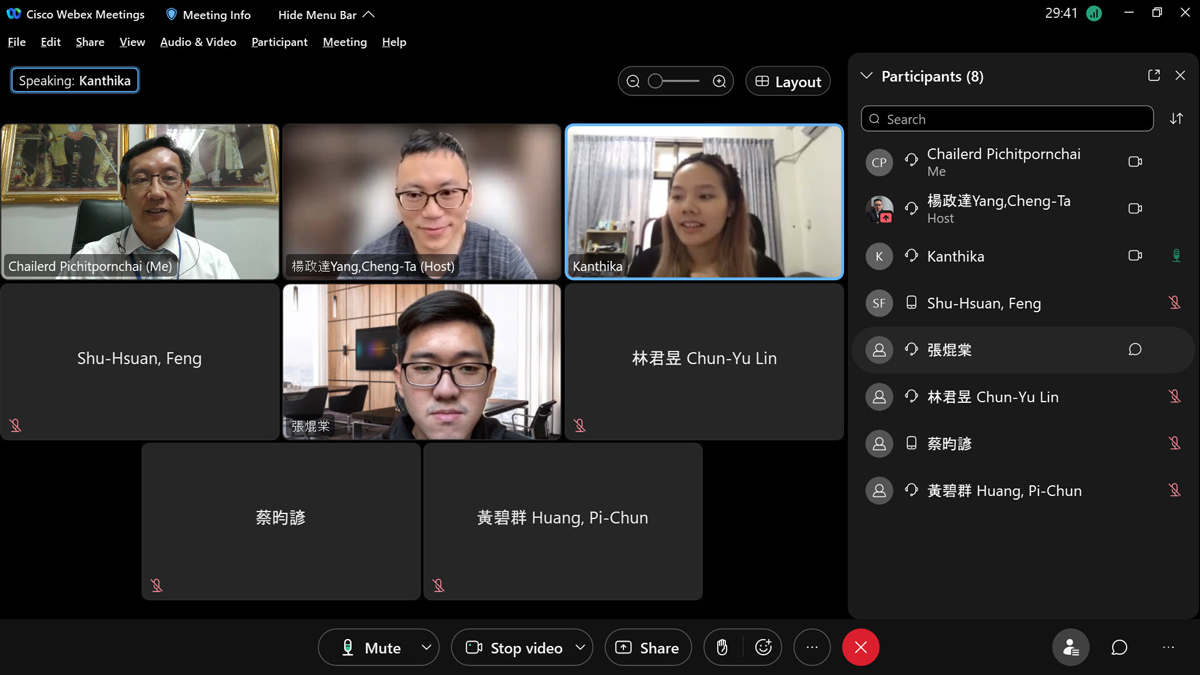Screen dimensions: 1200x675
Task: Expand Stop video options arrow
Action: [580, 648]
